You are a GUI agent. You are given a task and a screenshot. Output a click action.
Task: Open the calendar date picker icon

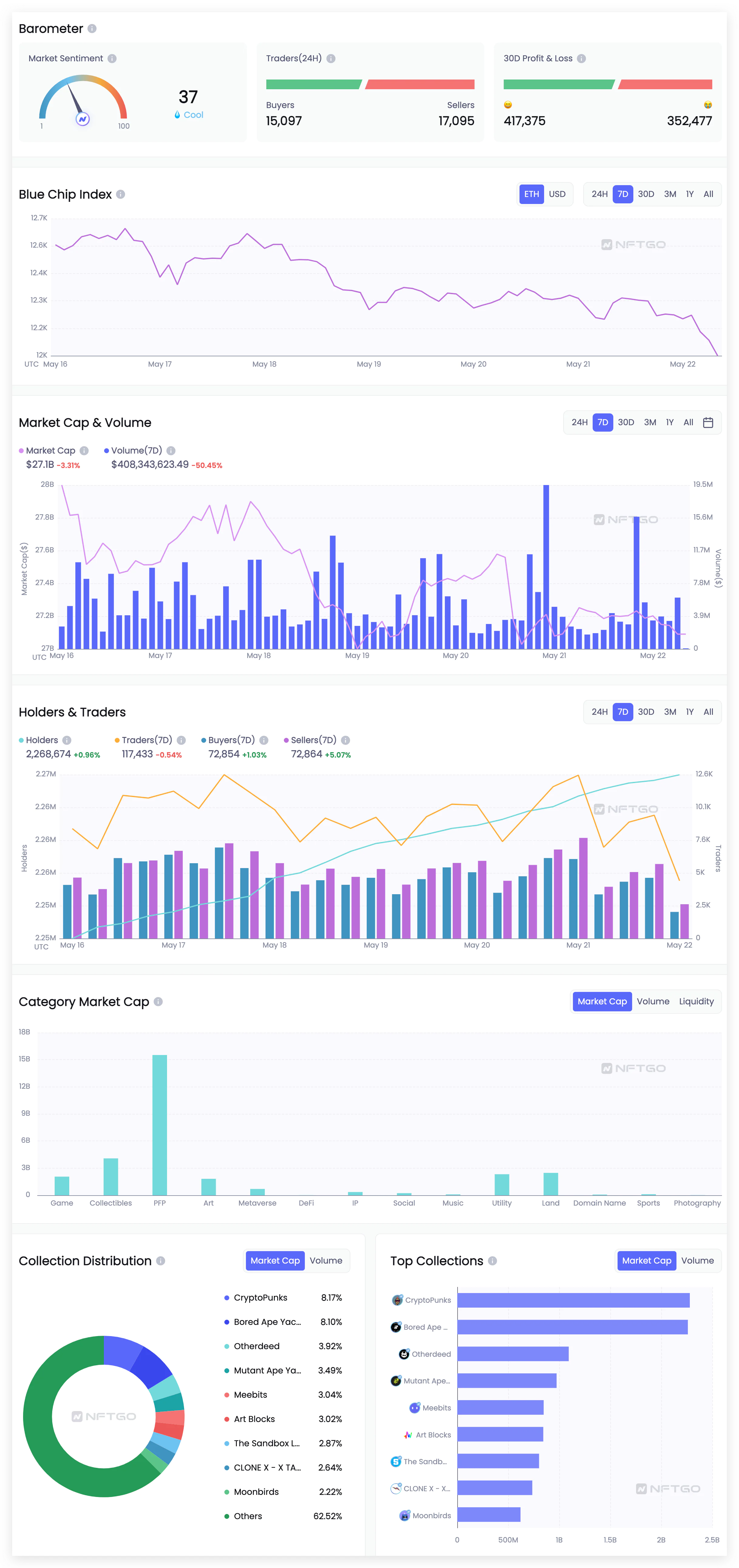[708, 423]
